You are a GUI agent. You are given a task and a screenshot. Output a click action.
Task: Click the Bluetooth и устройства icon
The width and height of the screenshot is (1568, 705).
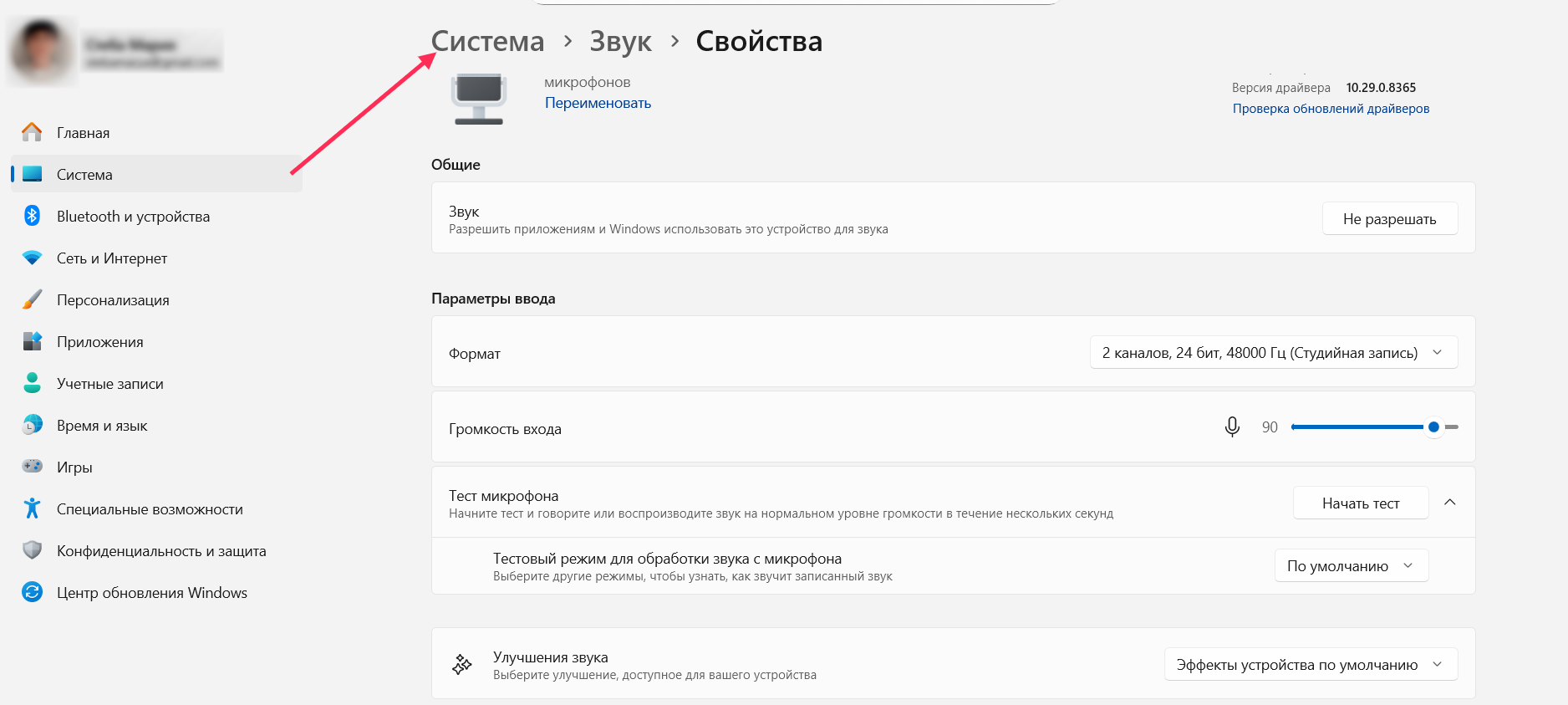coord(32,216)
